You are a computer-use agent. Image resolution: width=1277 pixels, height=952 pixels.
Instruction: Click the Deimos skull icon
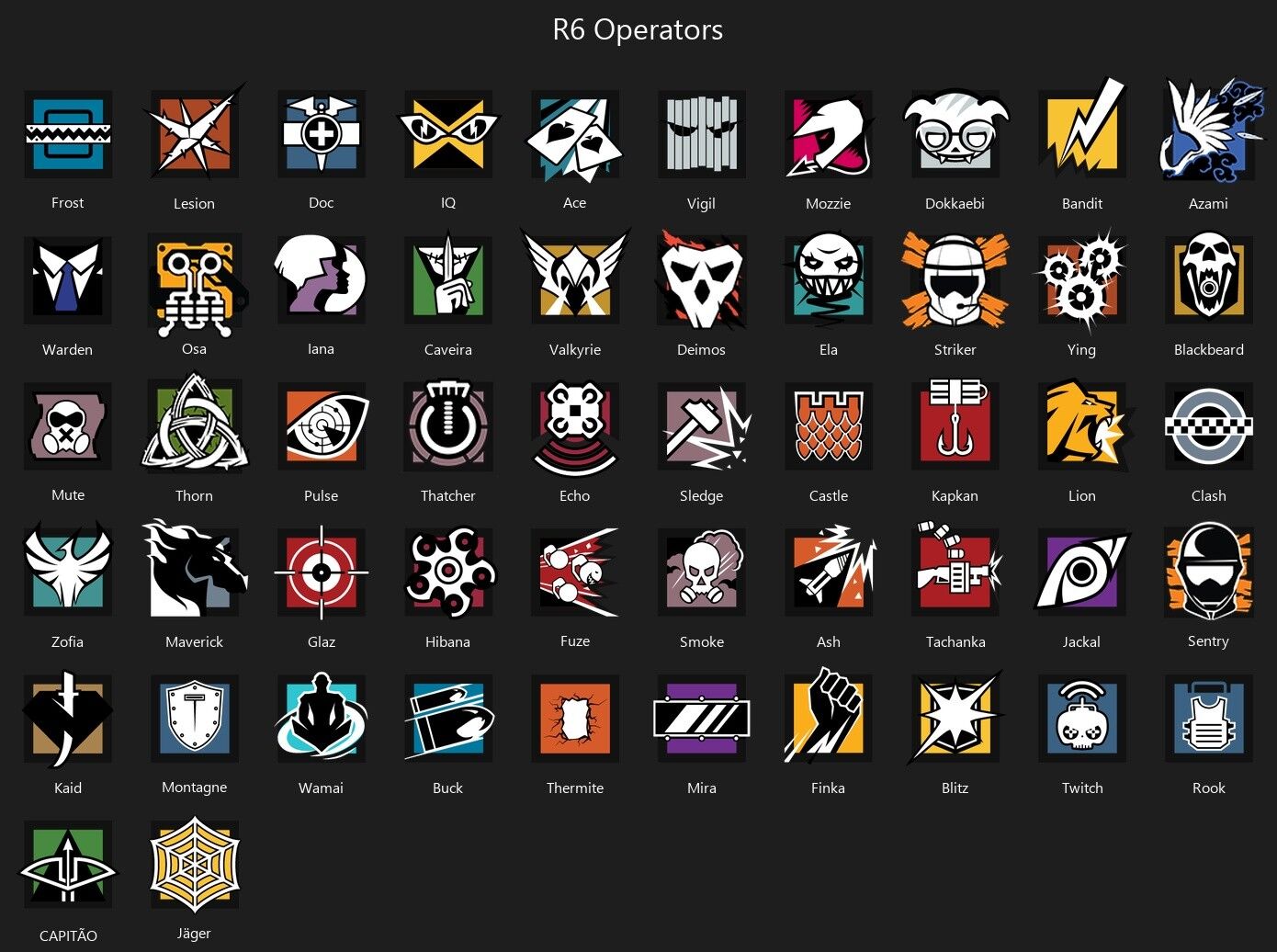(702, 280)
